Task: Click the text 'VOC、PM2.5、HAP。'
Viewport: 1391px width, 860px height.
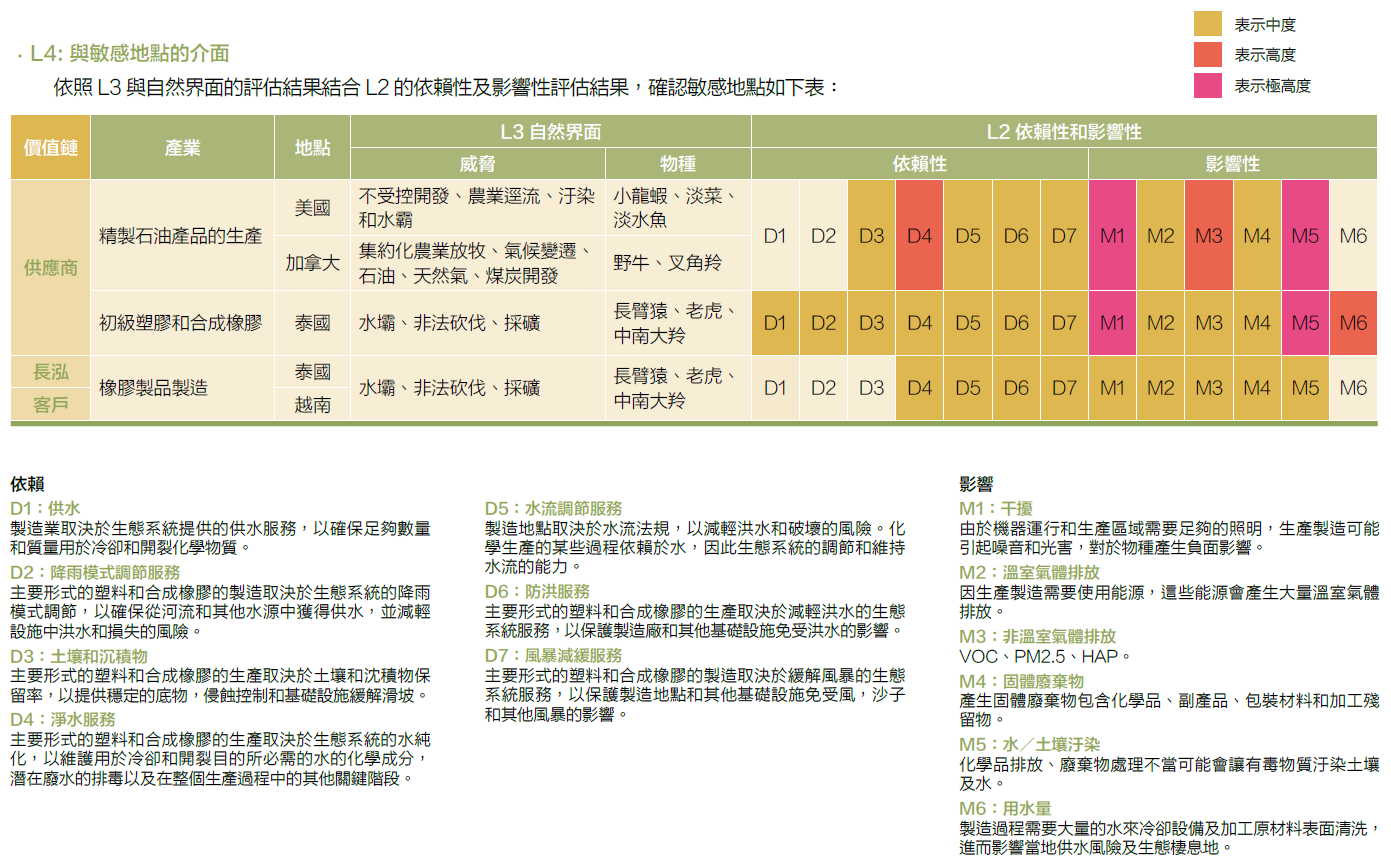Action: [1045, 657]
